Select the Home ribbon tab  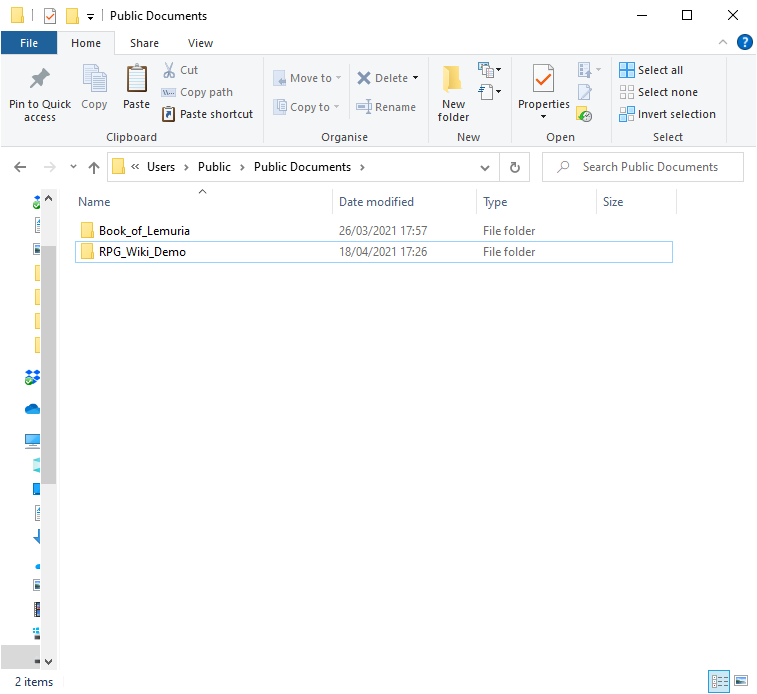pyautogui.click(x=86, y=43)
